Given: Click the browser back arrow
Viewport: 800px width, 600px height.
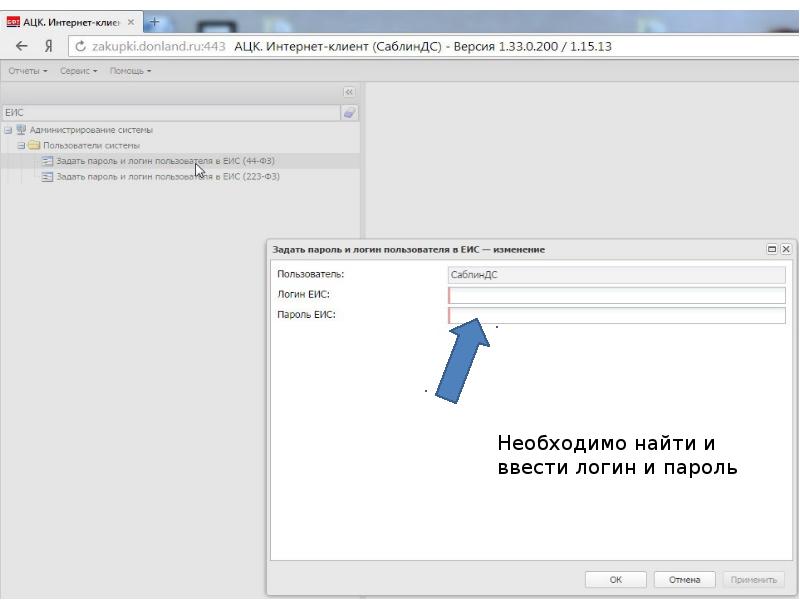Looking at the screenshot, I should [x=21, y=46].
